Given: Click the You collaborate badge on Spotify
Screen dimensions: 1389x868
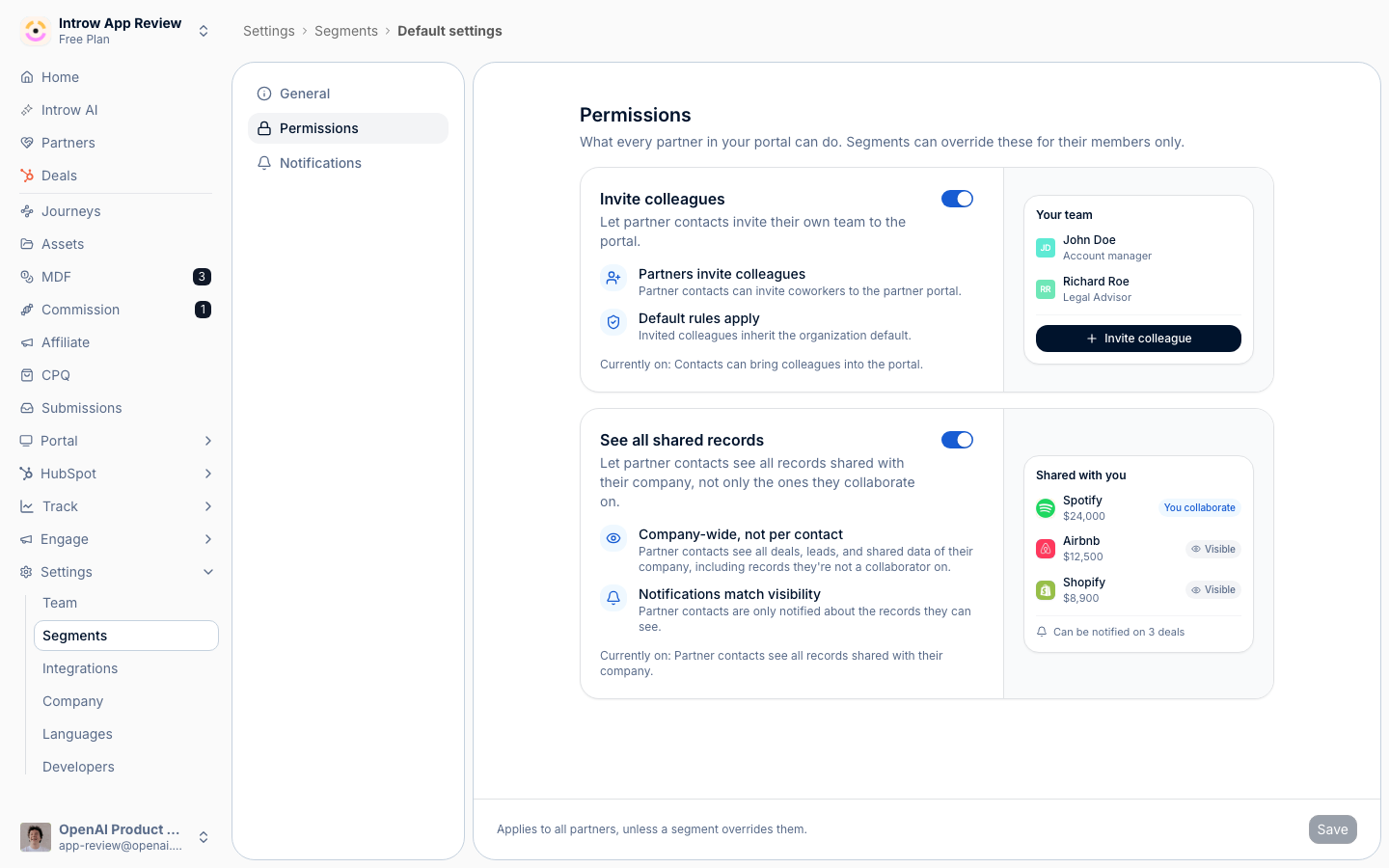Looking at the screenshot, I should pyautogui.click(x=1199, y=507).
